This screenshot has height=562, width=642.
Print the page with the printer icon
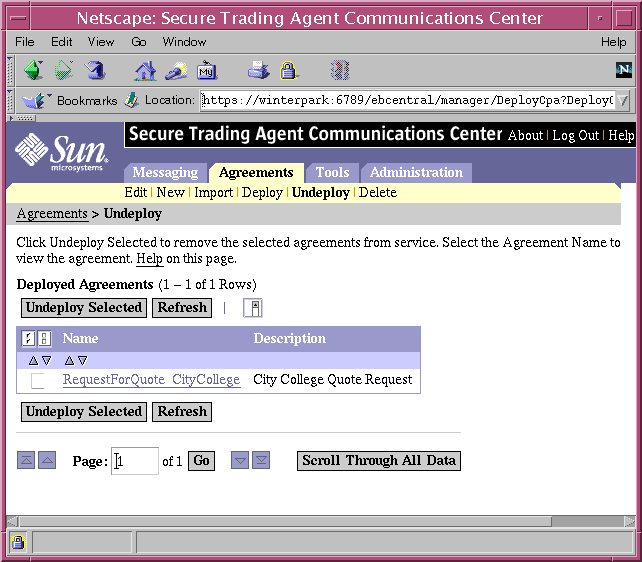coord(258,70)
